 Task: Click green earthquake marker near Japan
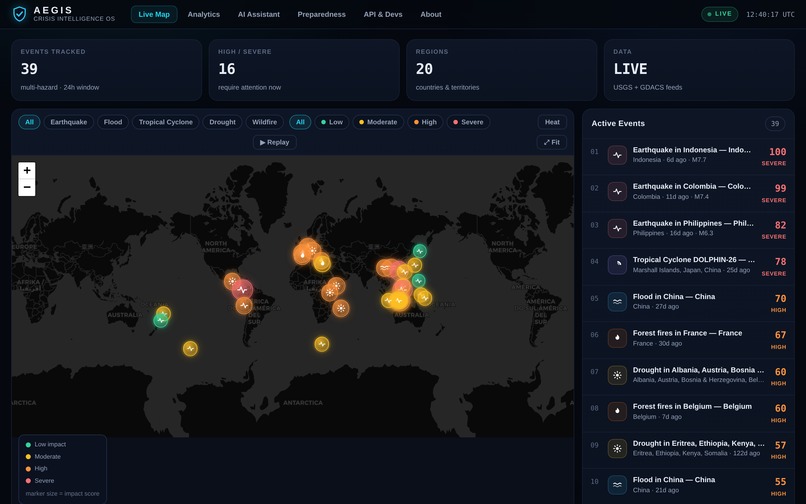420,251
